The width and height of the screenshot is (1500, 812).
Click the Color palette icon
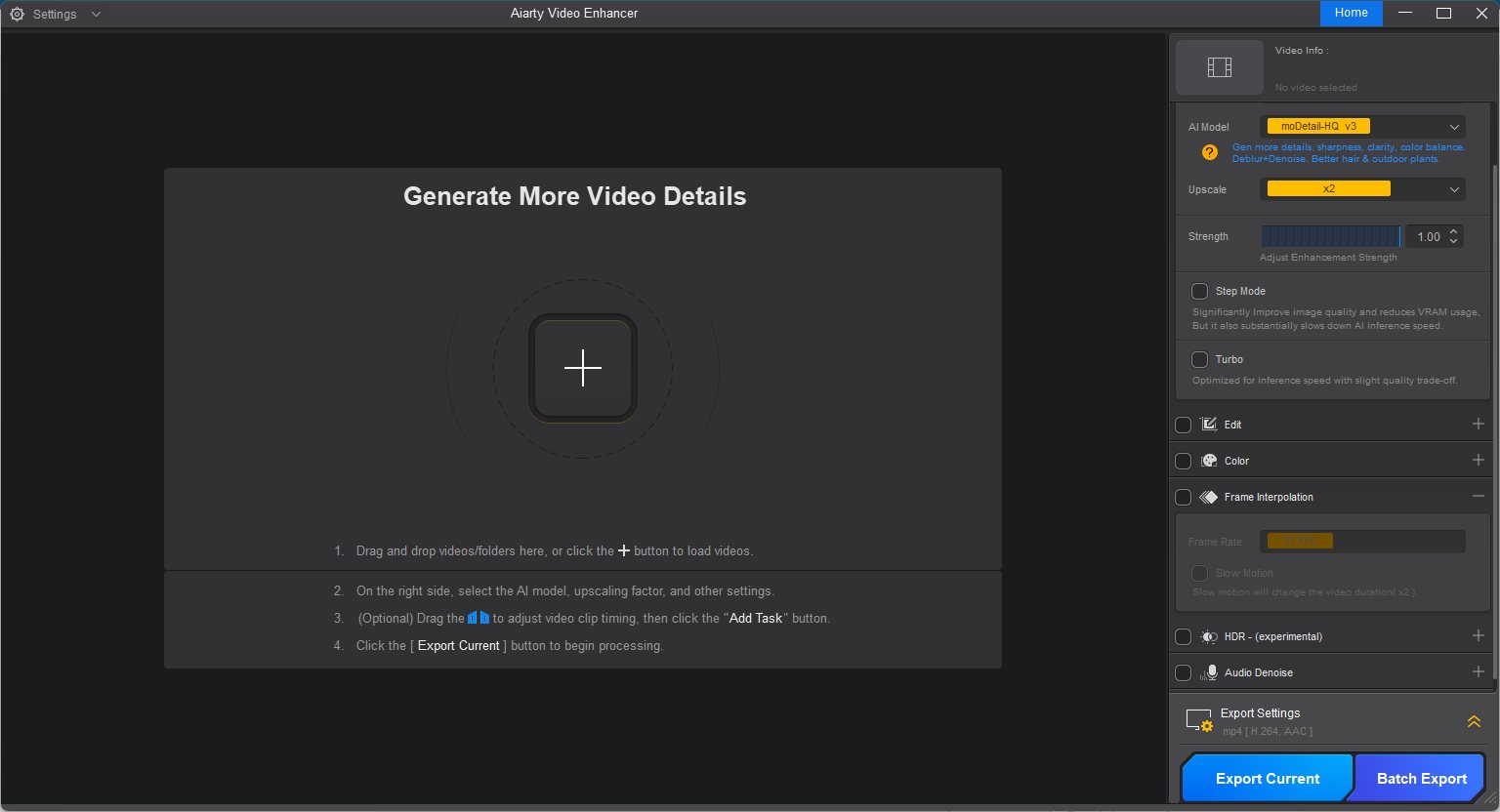click(x=1209, y=461)
